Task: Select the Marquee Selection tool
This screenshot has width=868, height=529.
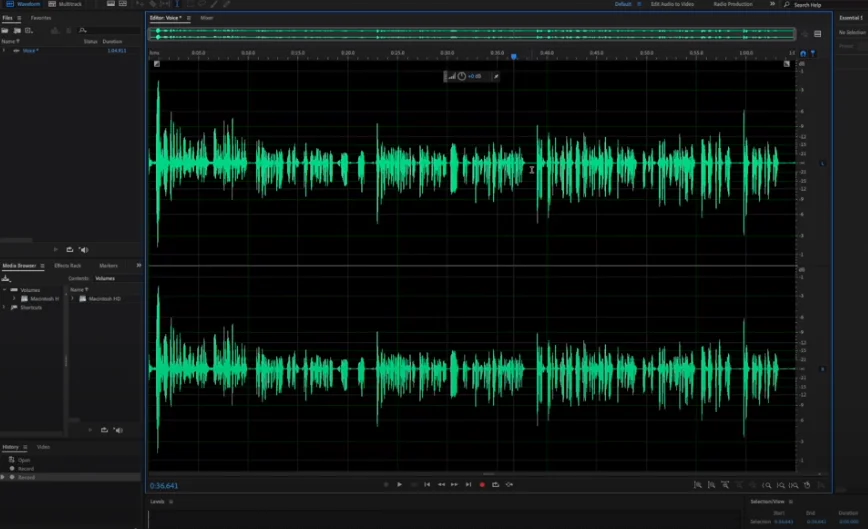Action: (190, 4)
